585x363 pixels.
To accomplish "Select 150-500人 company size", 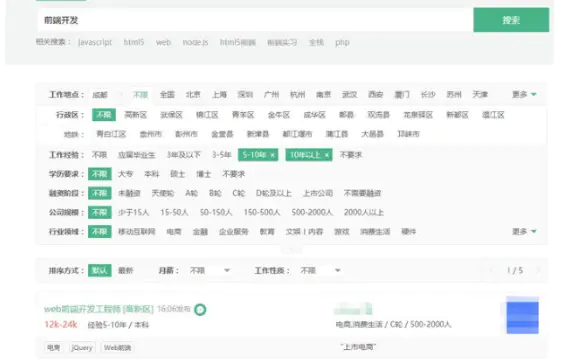I will 262,213.
